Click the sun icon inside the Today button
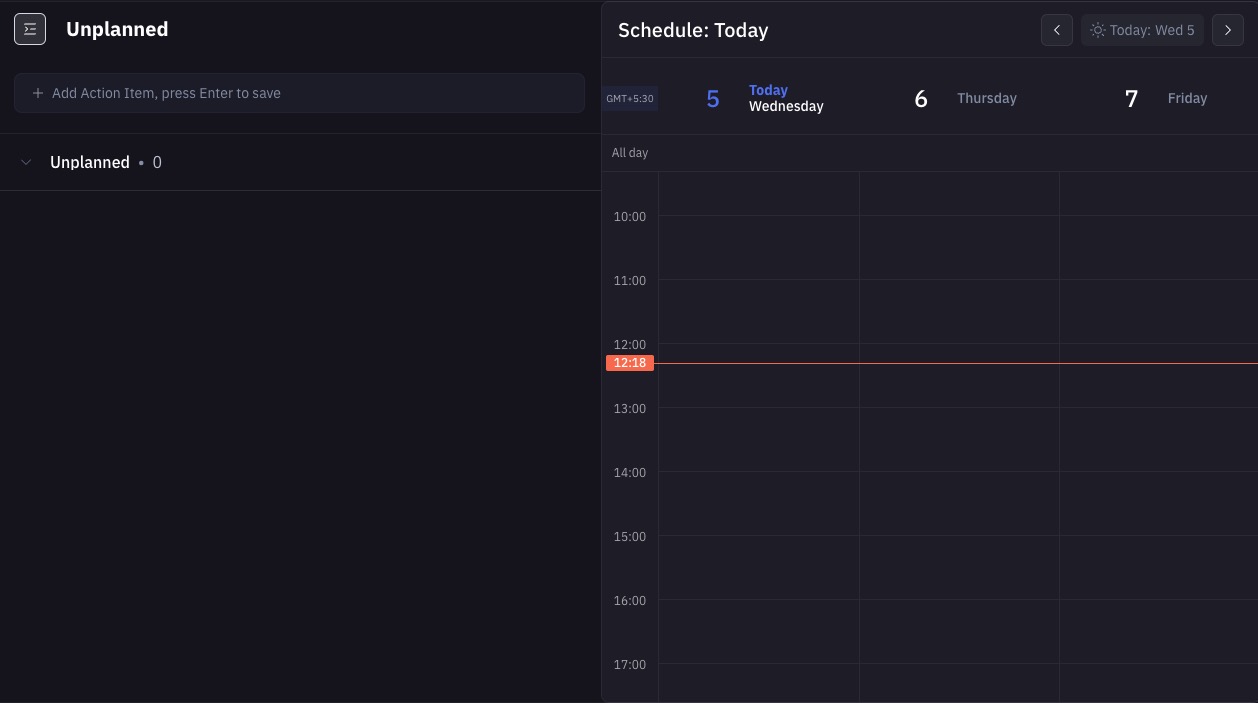 [x=1096, y=30]
